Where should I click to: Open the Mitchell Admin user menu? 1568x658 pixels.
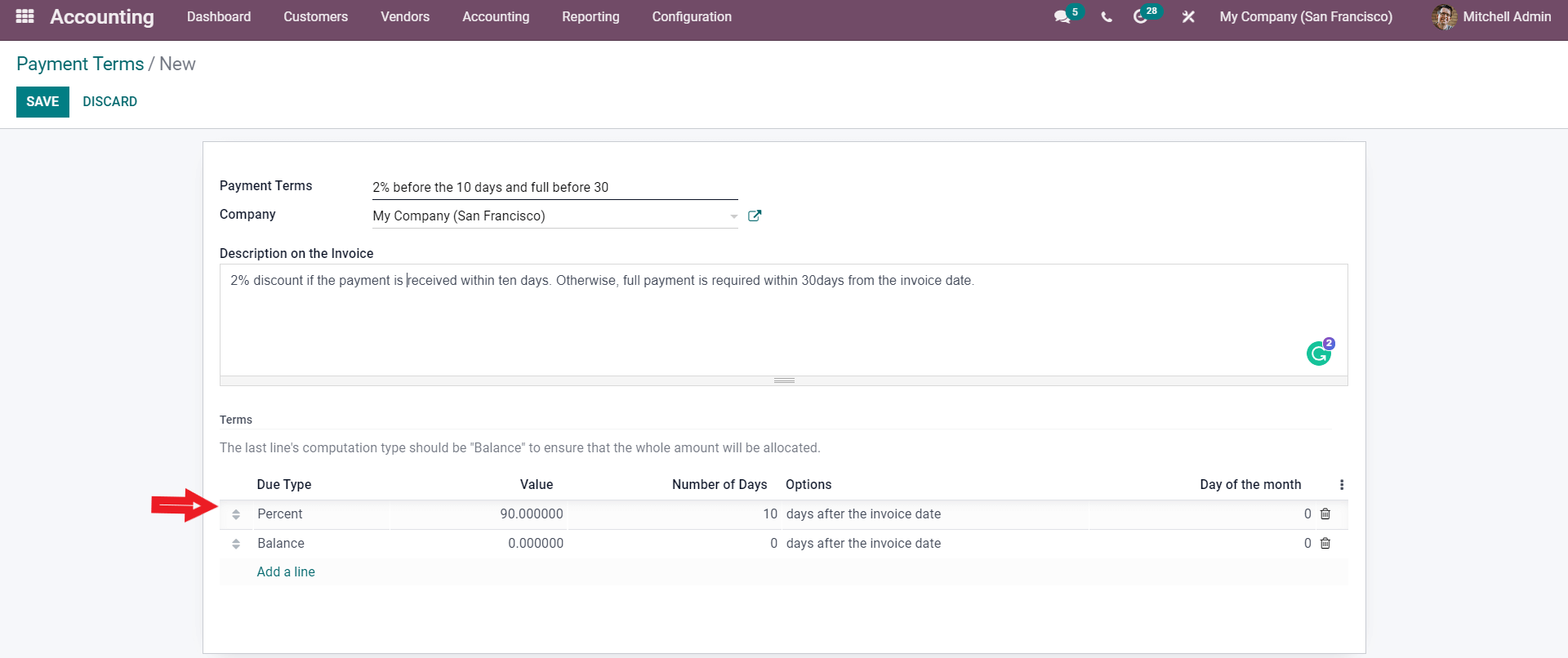click(1491, 17)
